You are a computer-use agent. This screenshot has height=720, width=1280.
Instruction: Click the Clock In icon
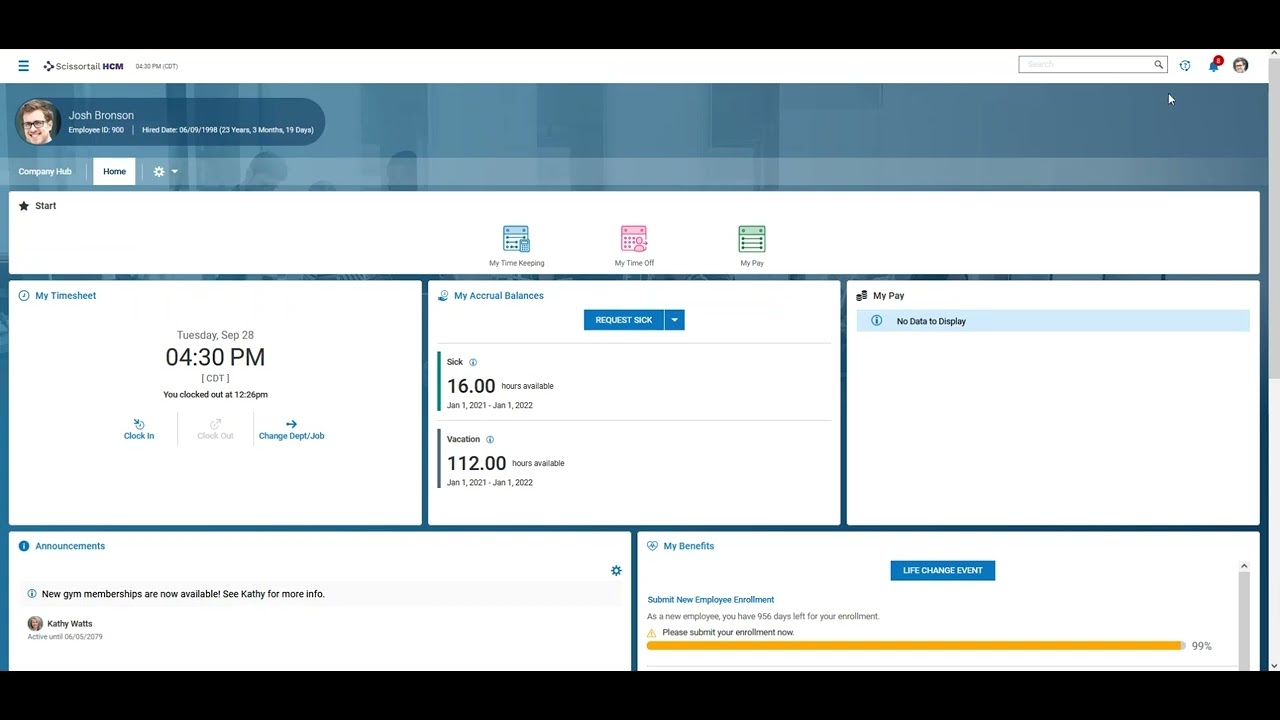139,424
